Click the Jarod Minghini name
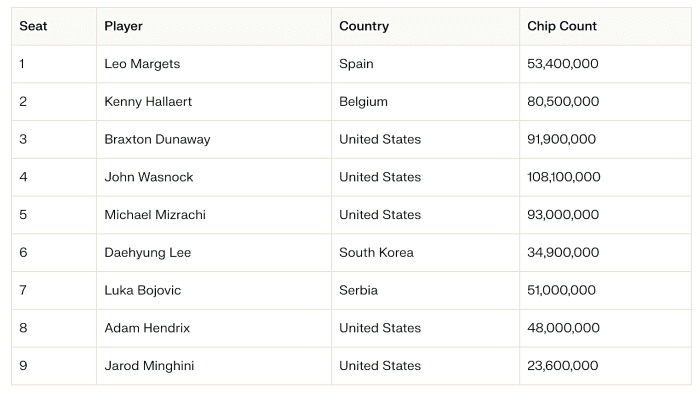This screenshot has width=700, height=394. [x=149, y=366]
